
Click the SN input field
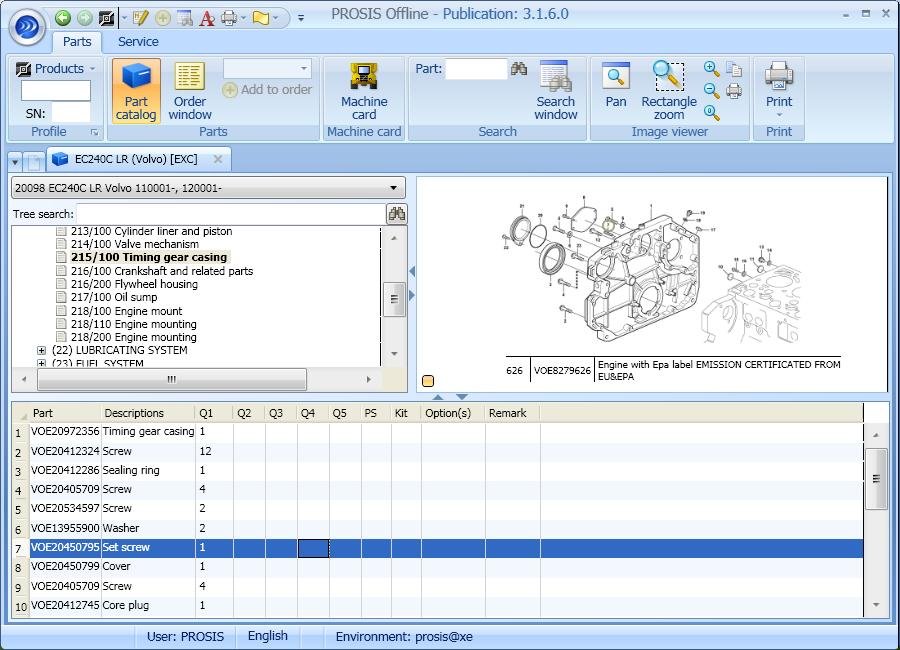click(x=70, y=113)
